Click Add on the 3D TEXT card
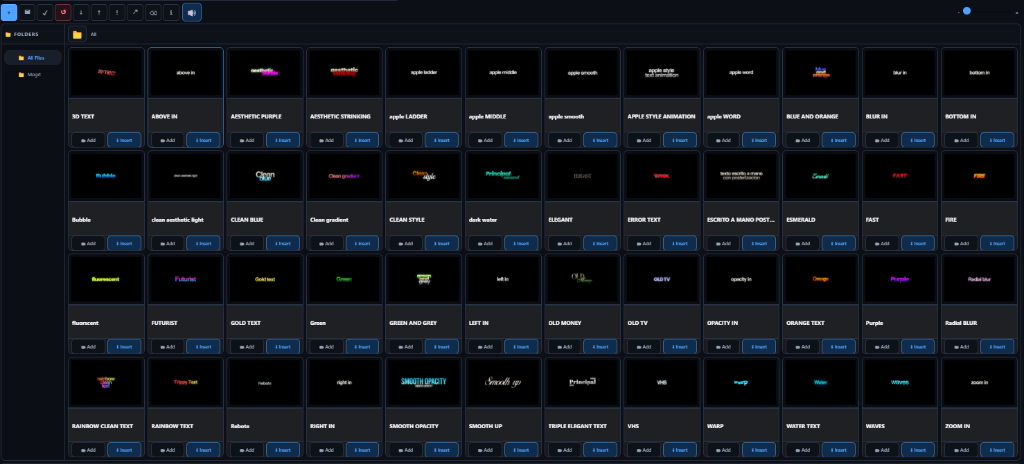Image resolution: width=1024 pixels, height=464 pixels. (88, 140)
